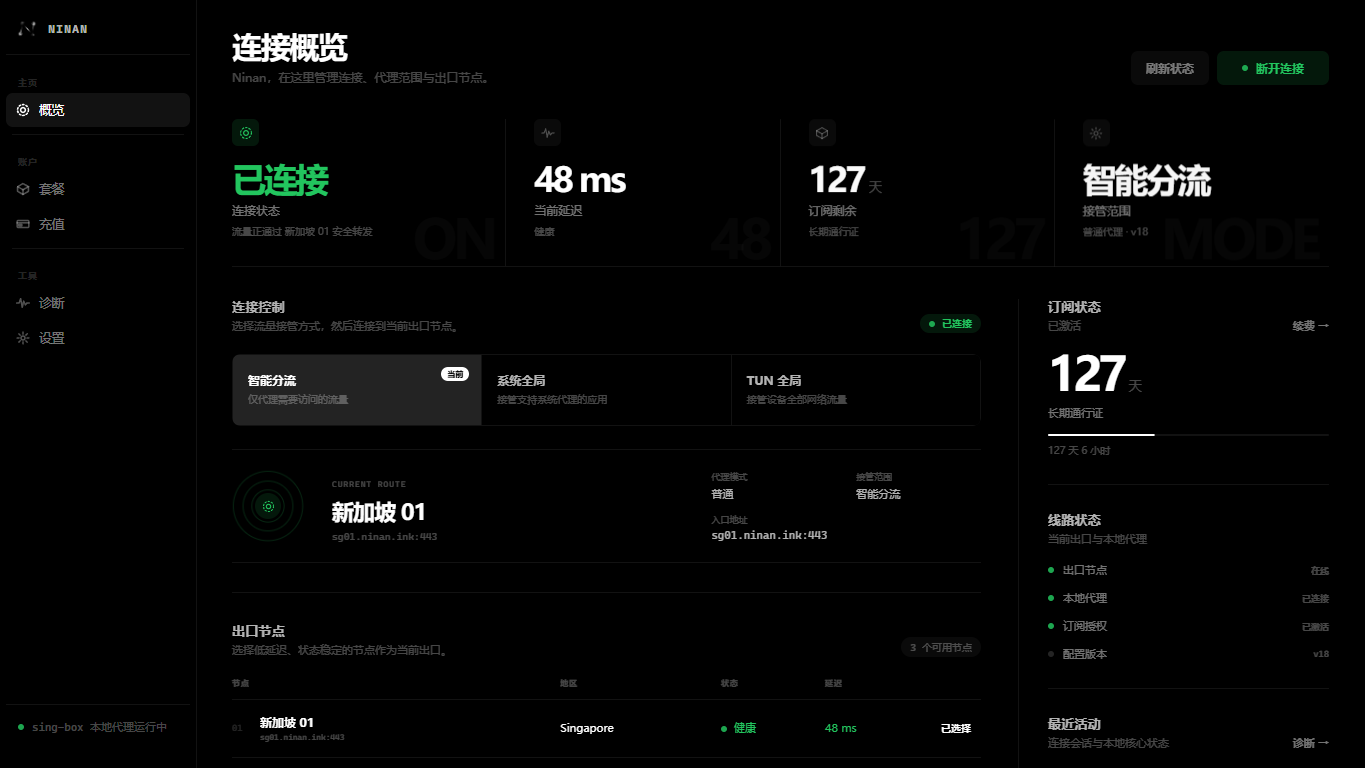1365x768 pixels.
Task: Click the NINAN logo icon
Action: [27, 29]
